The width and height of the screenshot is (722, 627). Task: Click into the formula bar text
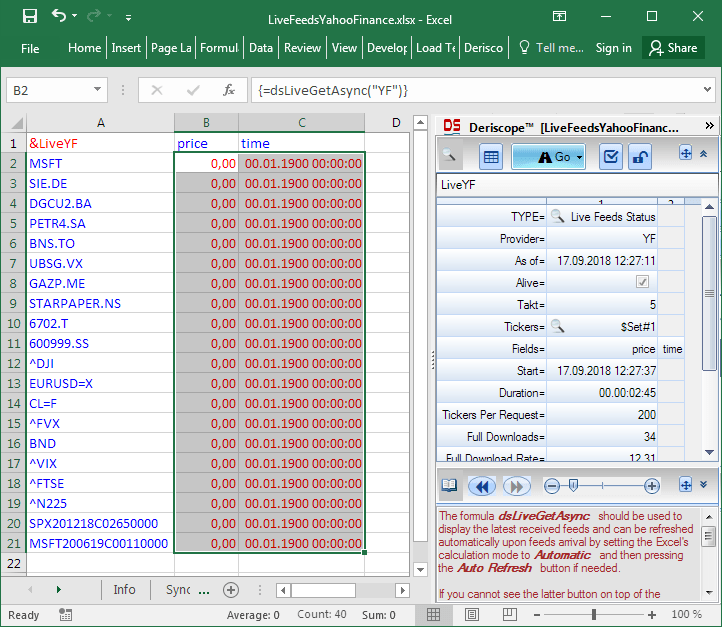(x=474, y=90)
